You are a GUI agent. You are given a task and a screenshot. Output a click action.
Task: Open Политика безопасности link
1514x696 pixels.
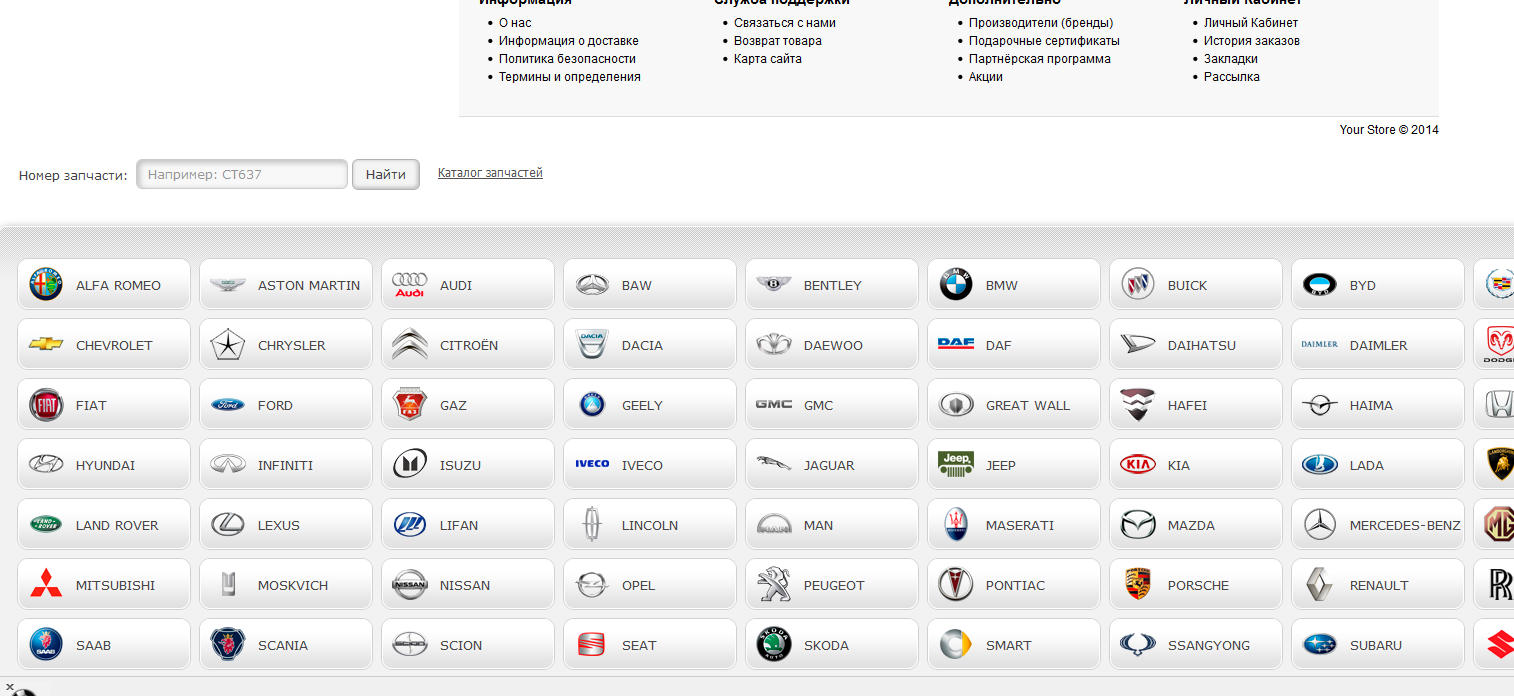pos(567,59)
